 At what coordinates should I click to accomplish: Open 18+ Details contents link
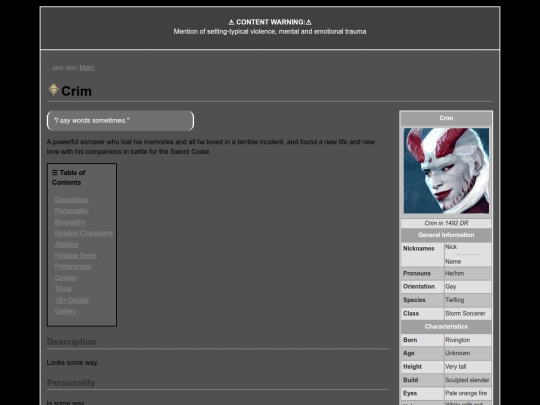(x=72, y=300)
